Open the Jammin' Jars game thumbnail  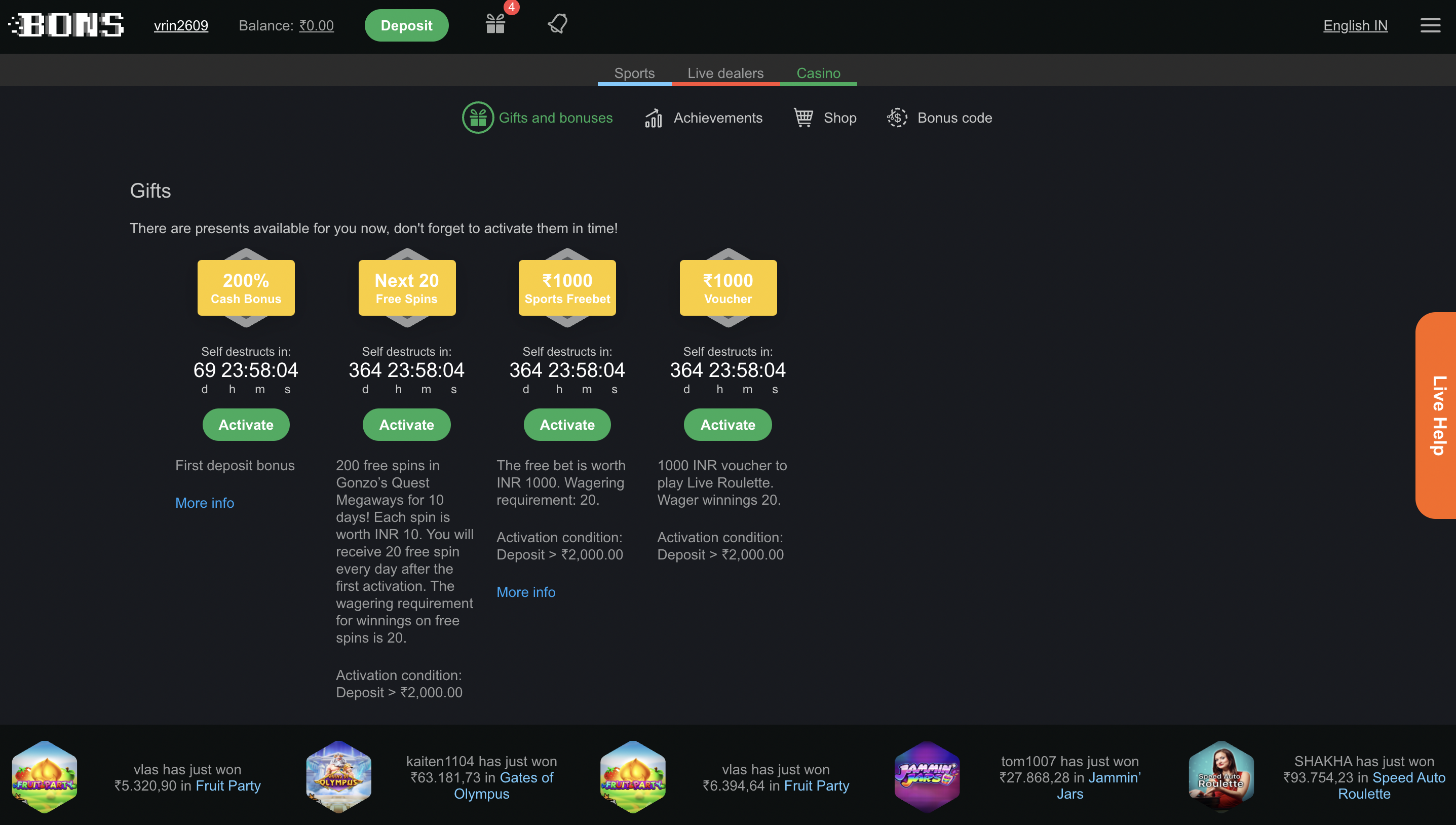point(927,777)
